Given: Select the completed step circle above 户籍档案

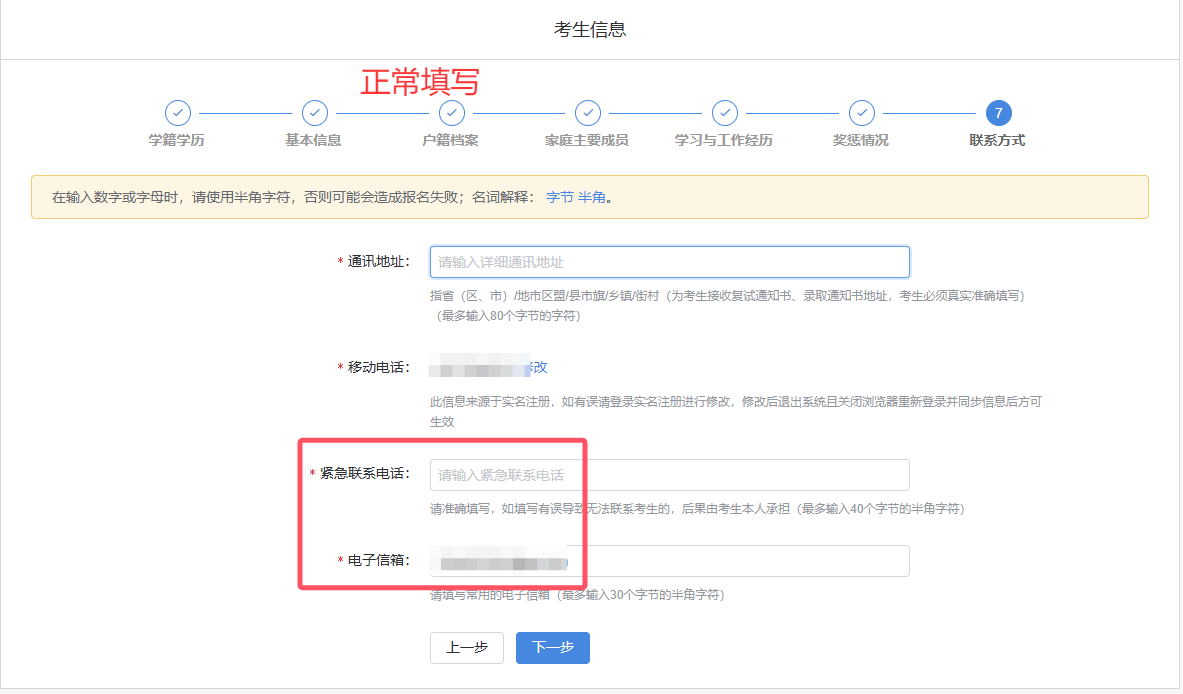Looking at the screenshot, I should [x=451, y=113].
